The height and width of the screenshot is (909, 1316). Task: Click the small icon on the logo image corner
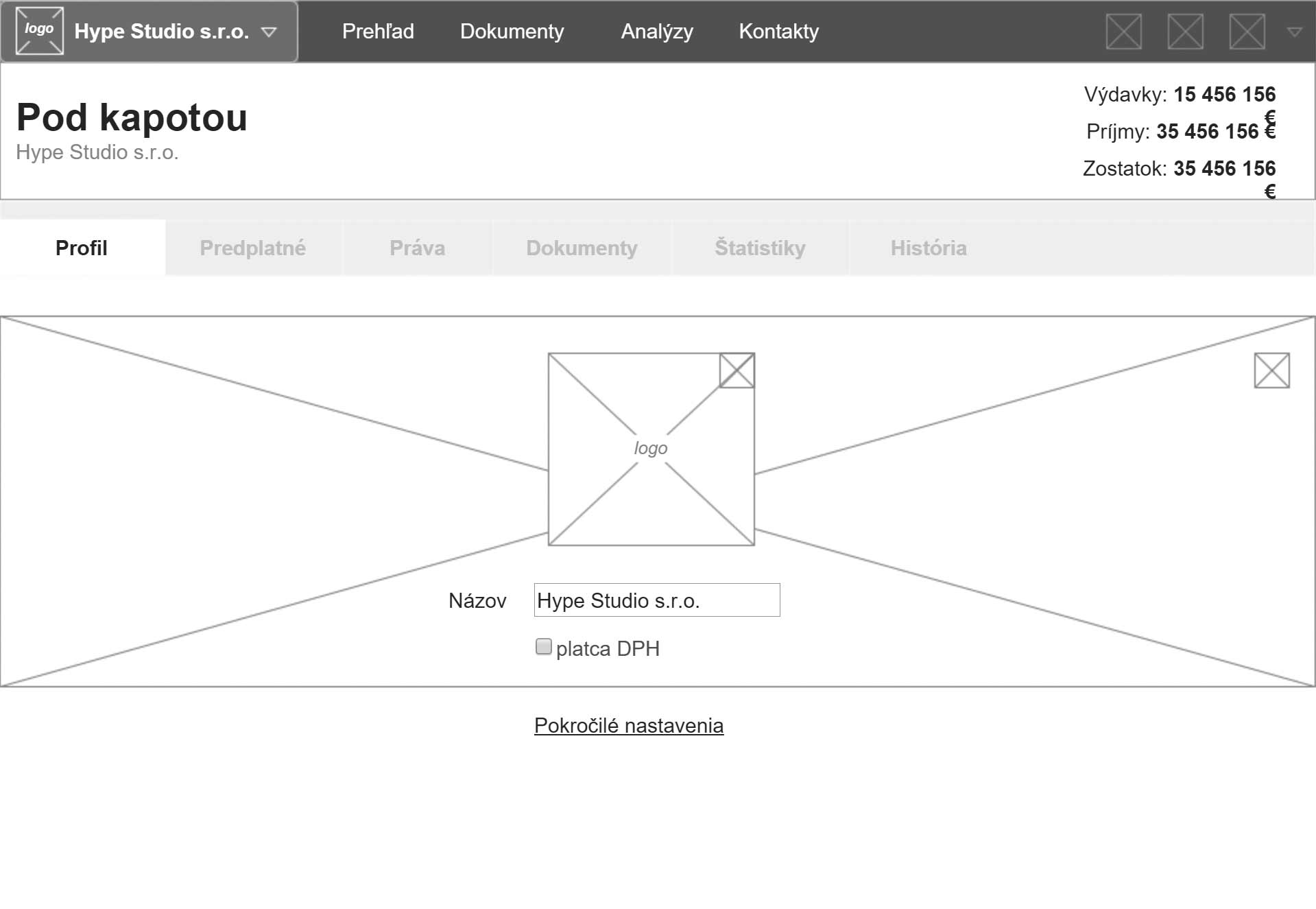(737, 370)
